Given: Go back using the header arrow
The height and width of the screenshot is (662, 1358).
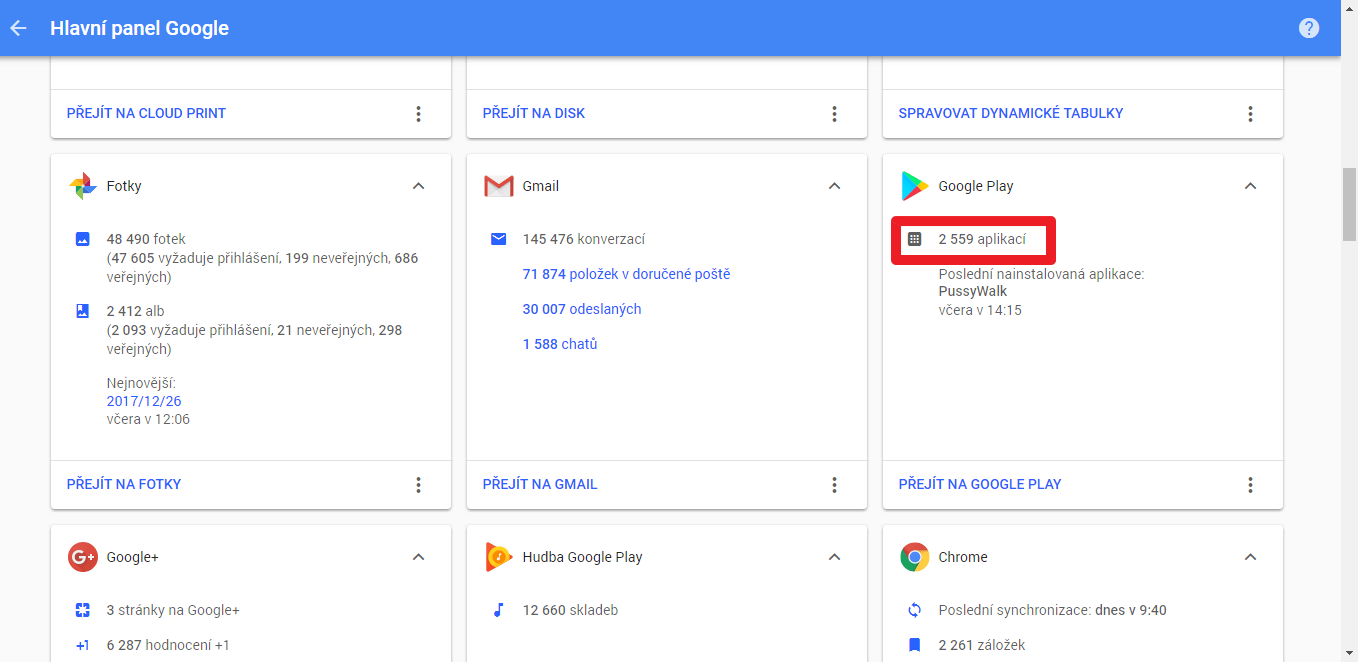Looking at the screenshot, I should click(18, 28).
